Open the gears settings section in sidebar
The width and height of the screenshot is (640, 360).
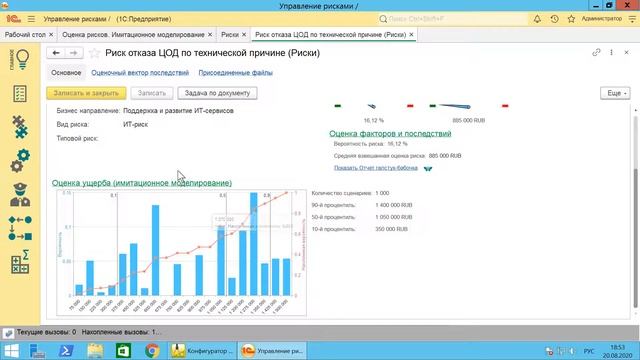pos(20,160)
